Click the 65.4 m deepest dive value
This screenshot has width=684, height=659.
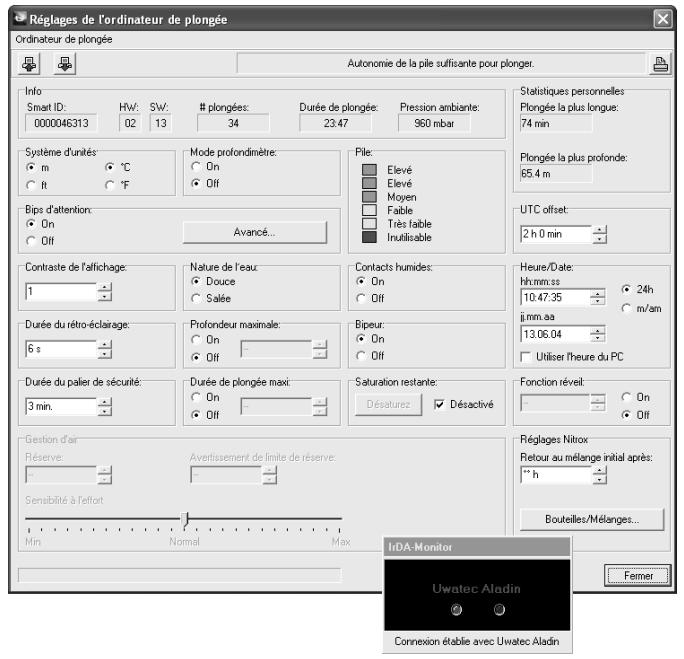[556, 174]
